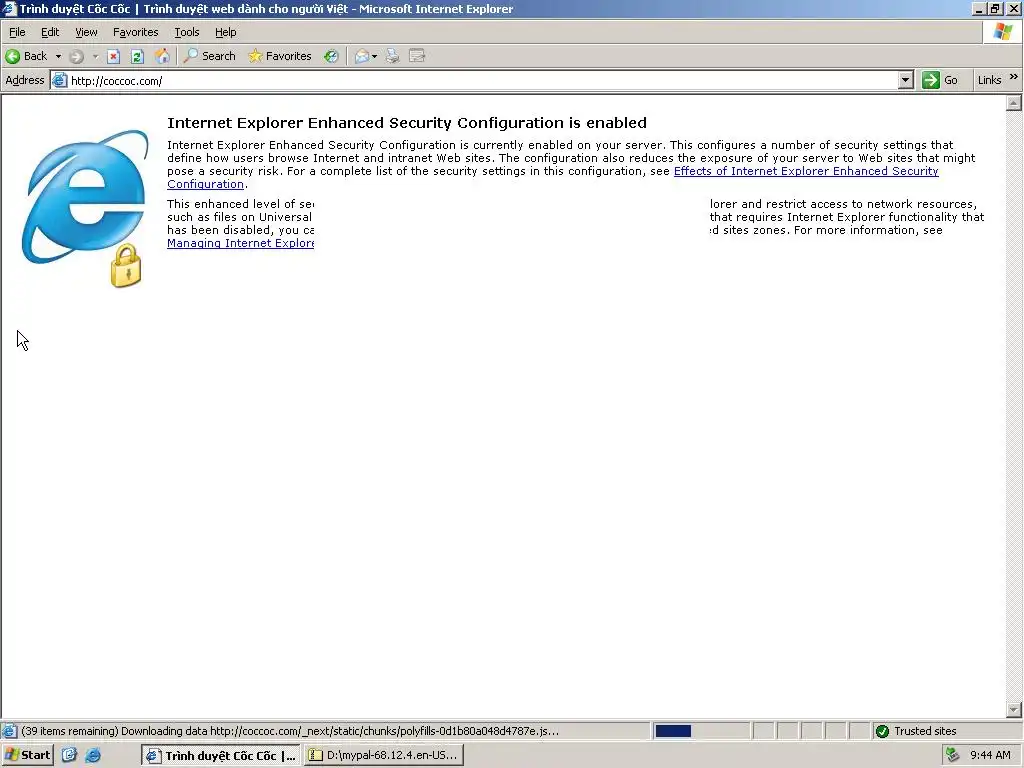Screen dimensions: 1024x768
Task: Click the Print toolbar icon
Action: (392, 56)
